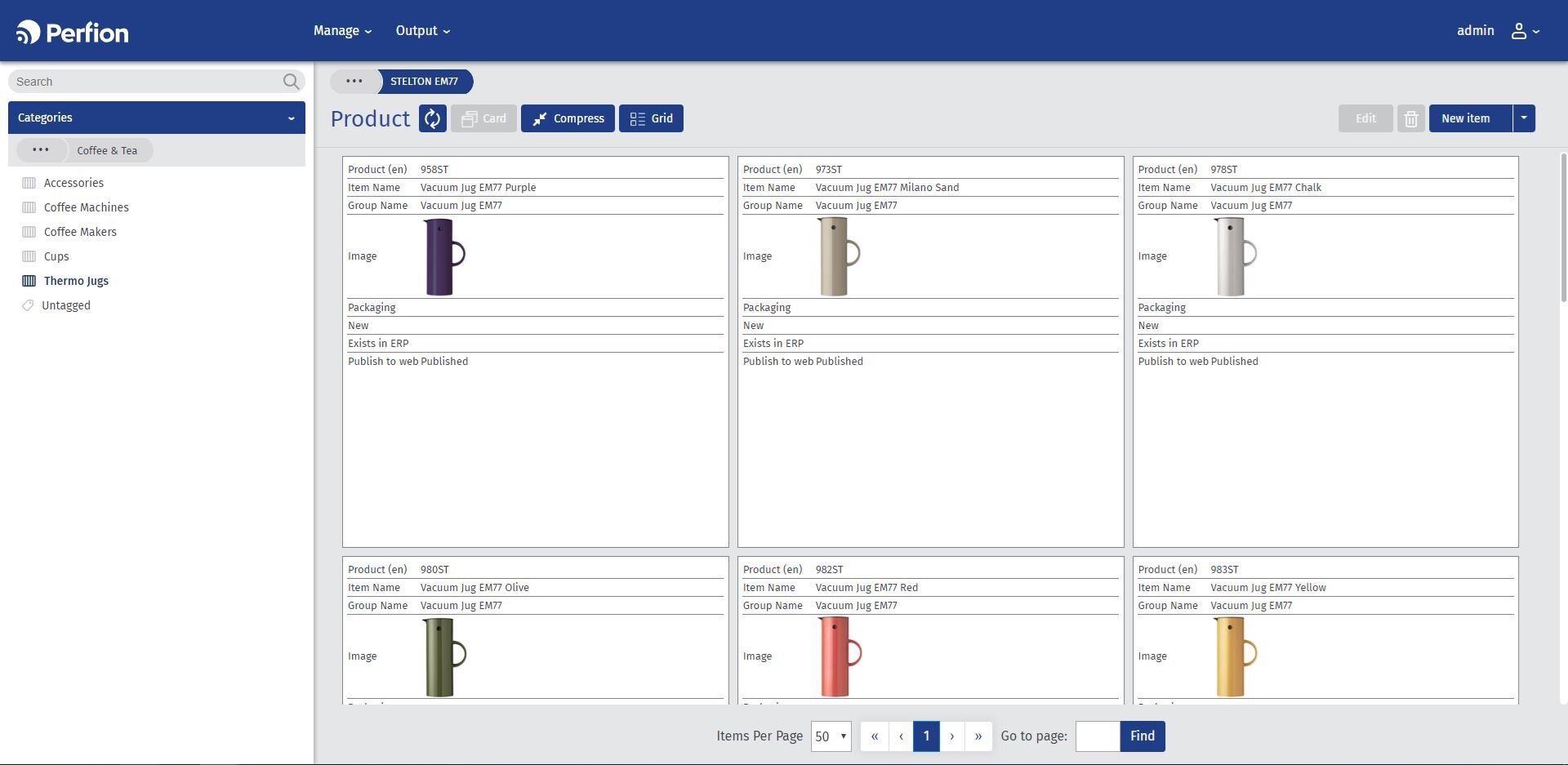Click the Product heading
Screen dimensions: 1568x765
(370, 118)
